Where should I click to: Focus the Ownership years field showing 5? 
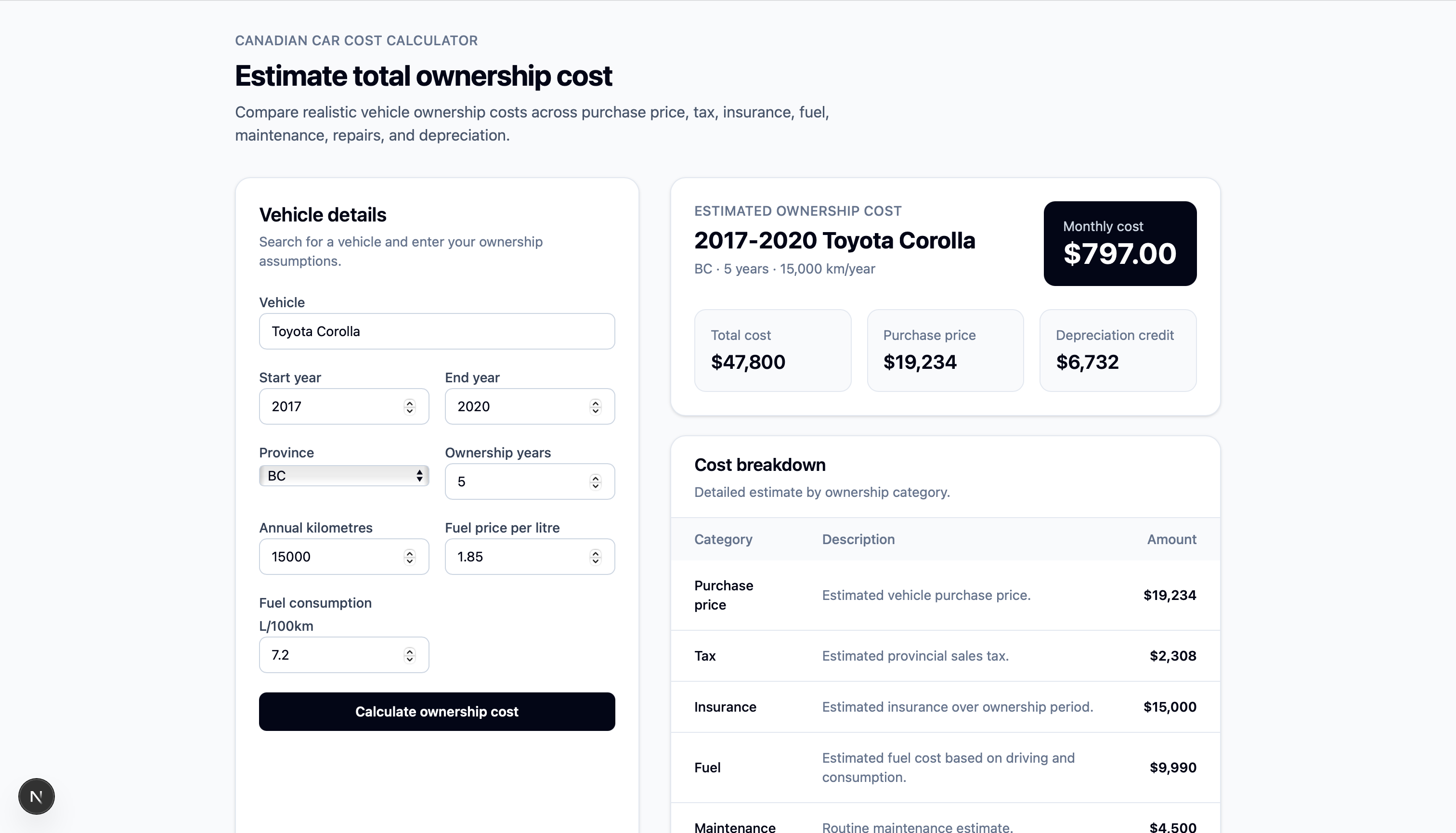[530, 482]
